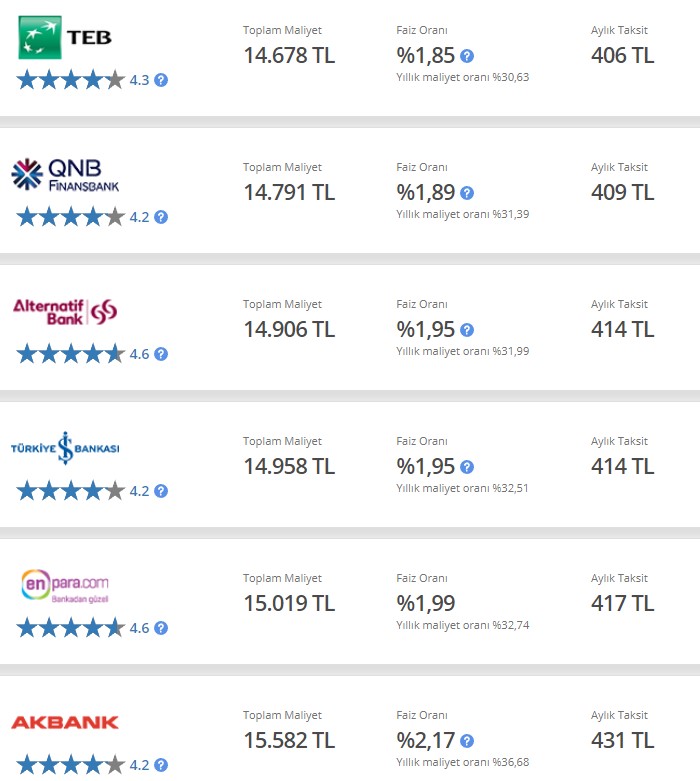Show info for TEB %1,85 interest rate
The height and width of the screenshot is (781, 700).
click(x=467, y=56)
